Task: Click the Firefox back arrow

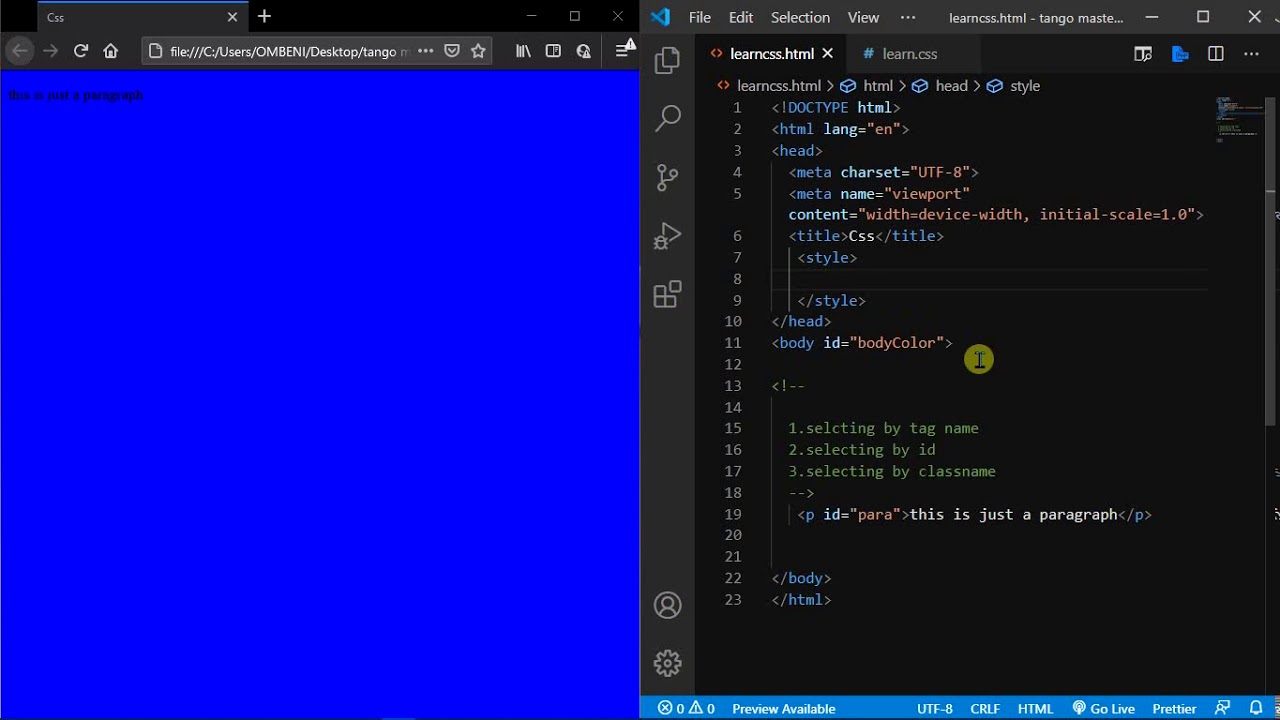Action: click(20, 51)
